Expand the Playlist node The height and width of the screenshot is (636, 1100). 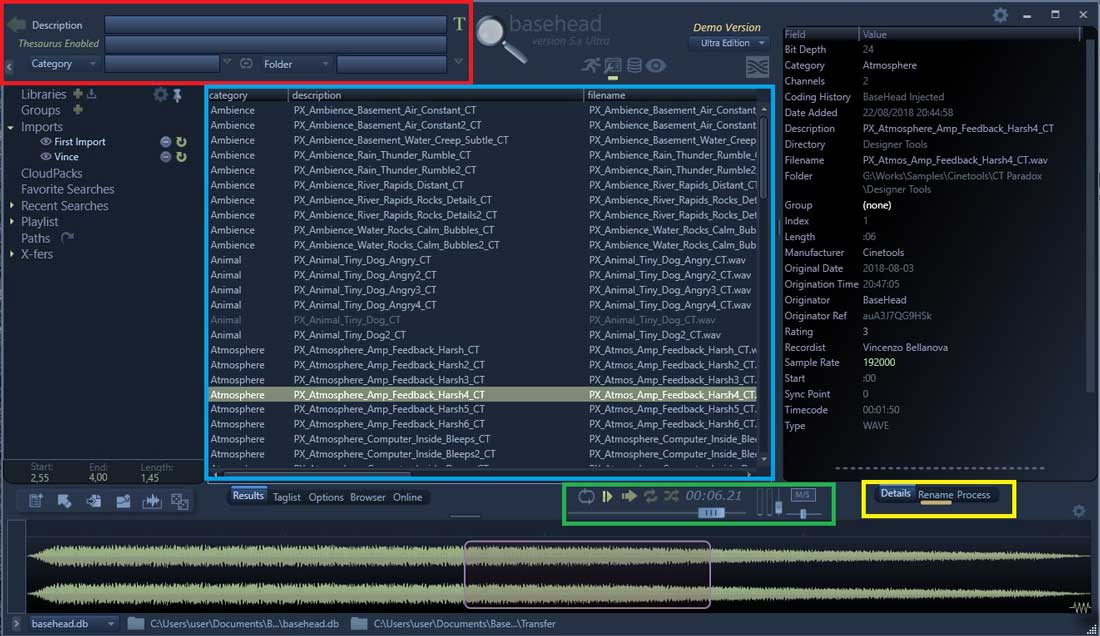(11, 222)
